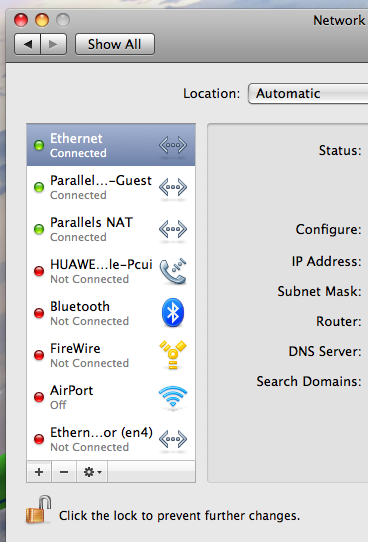368x542 pixels.
Task: Click the Parallels NAT arrows icon
Action: point(173,229)
